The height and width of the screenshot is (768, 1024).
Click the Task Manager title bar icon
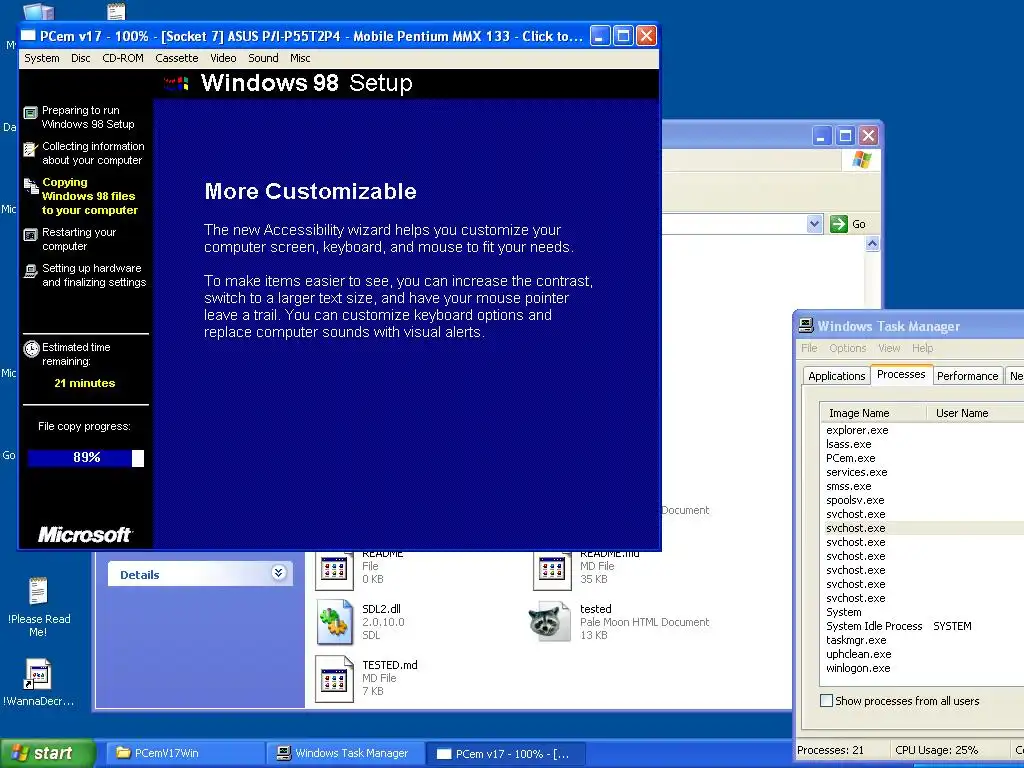pos(806,325)
